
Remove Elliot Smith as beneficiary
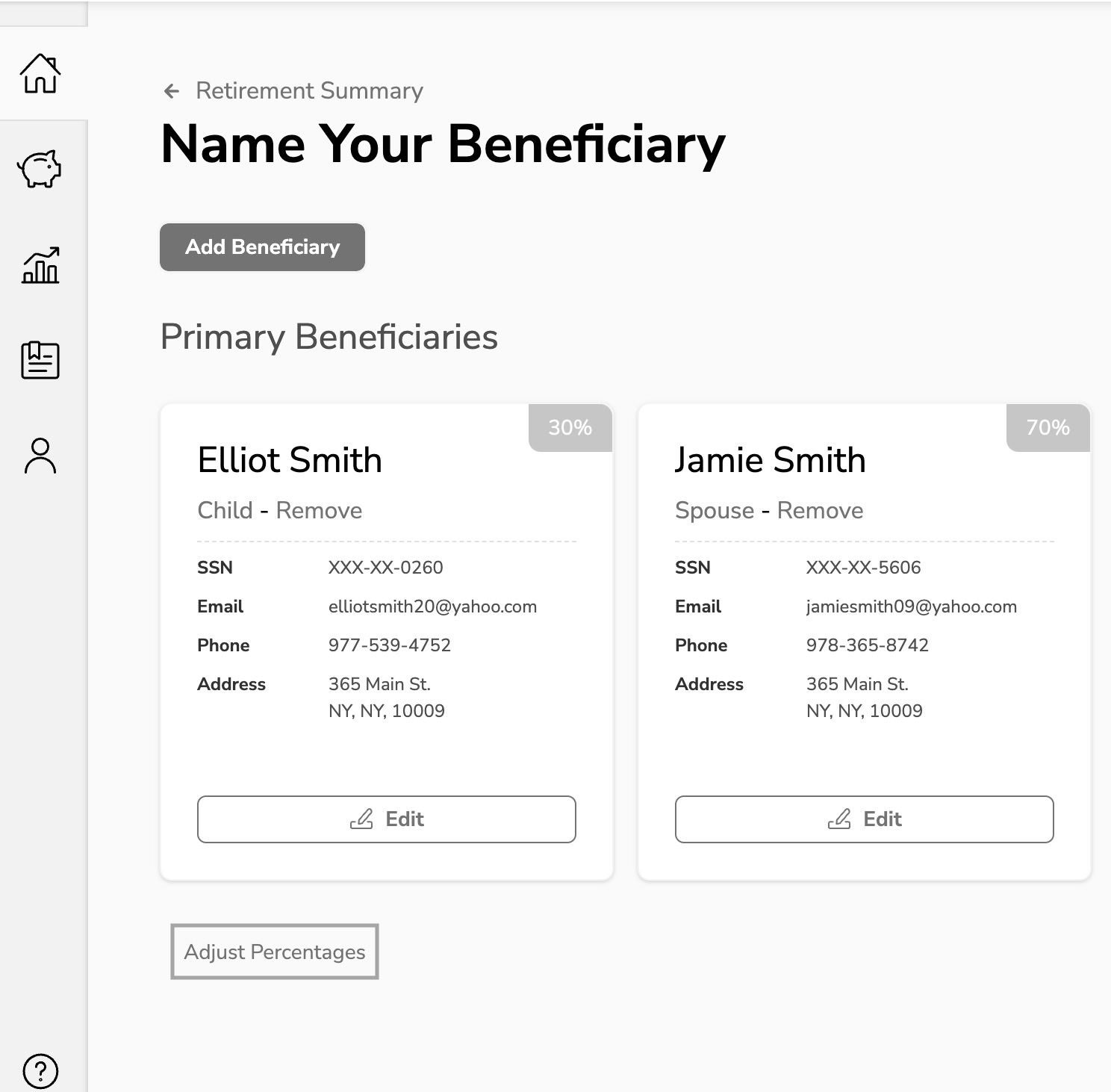319,510
